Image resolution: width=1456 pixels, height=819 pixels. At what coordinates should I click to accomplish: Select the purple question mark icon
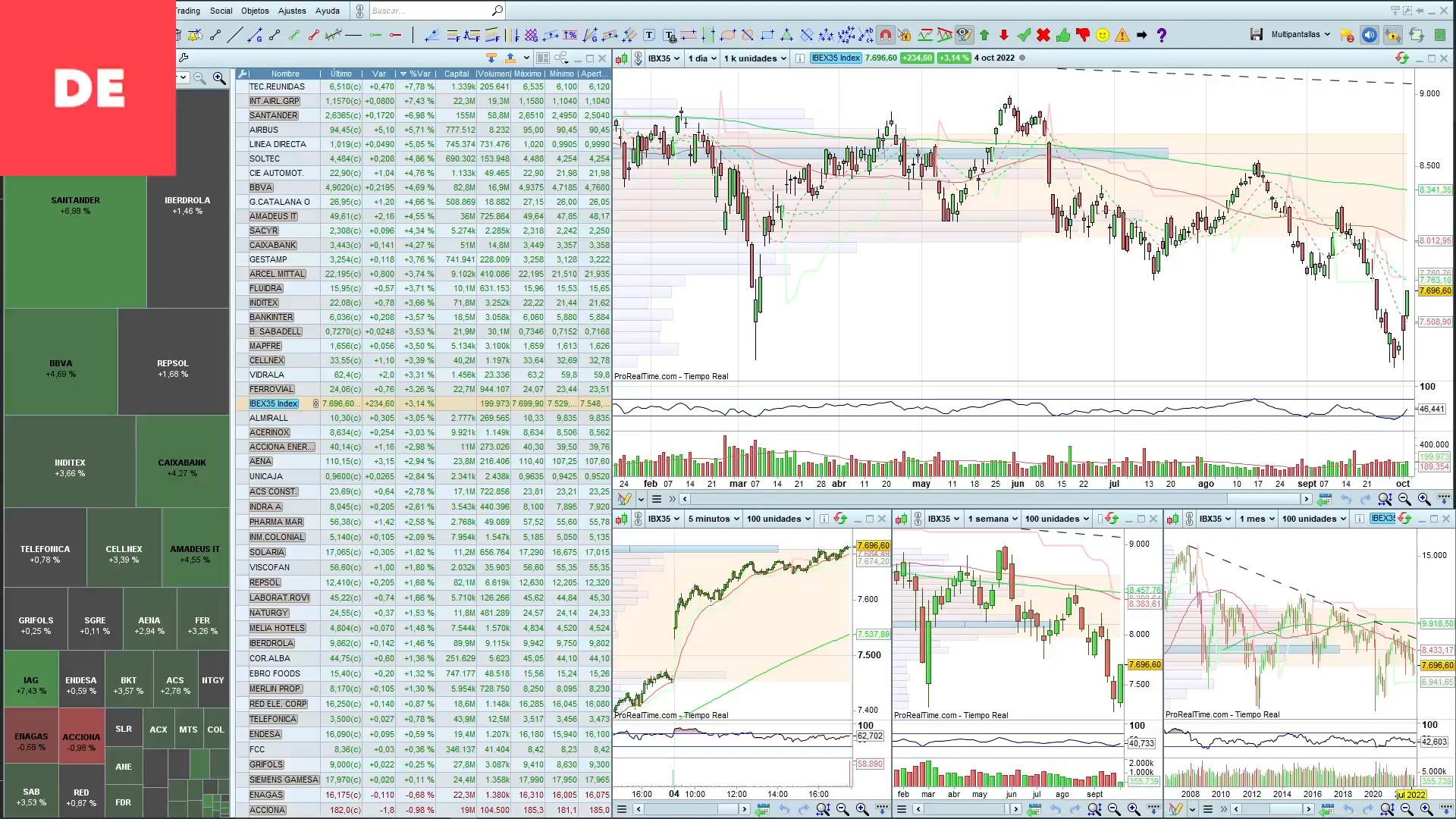(1161, 35)
